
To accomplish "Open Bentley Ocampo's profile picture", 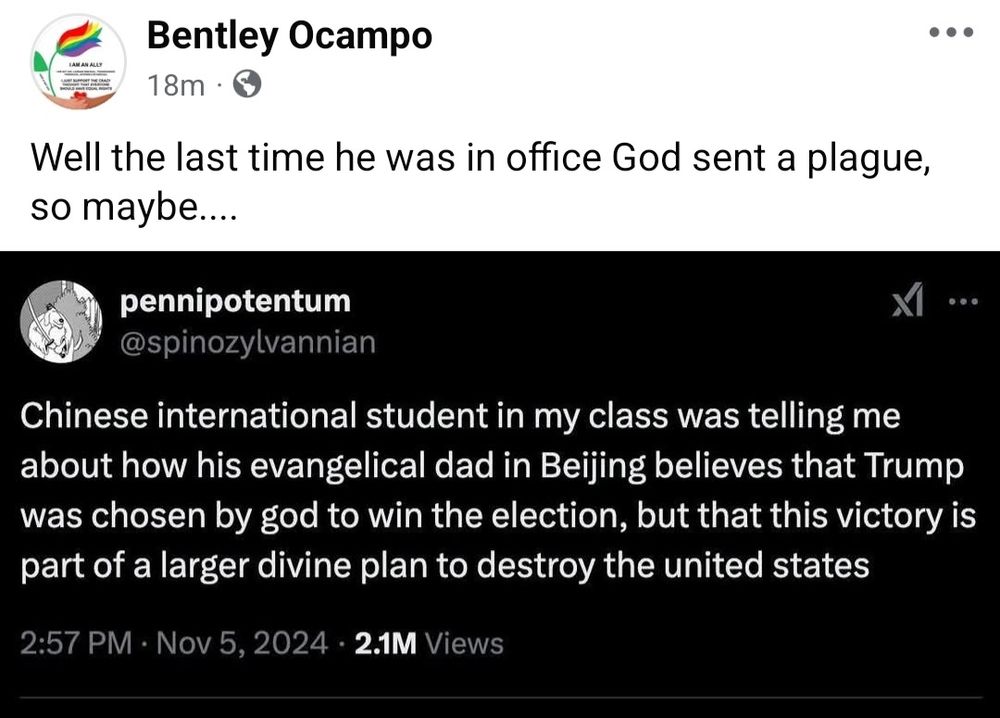I will click(x=79, y=61).
